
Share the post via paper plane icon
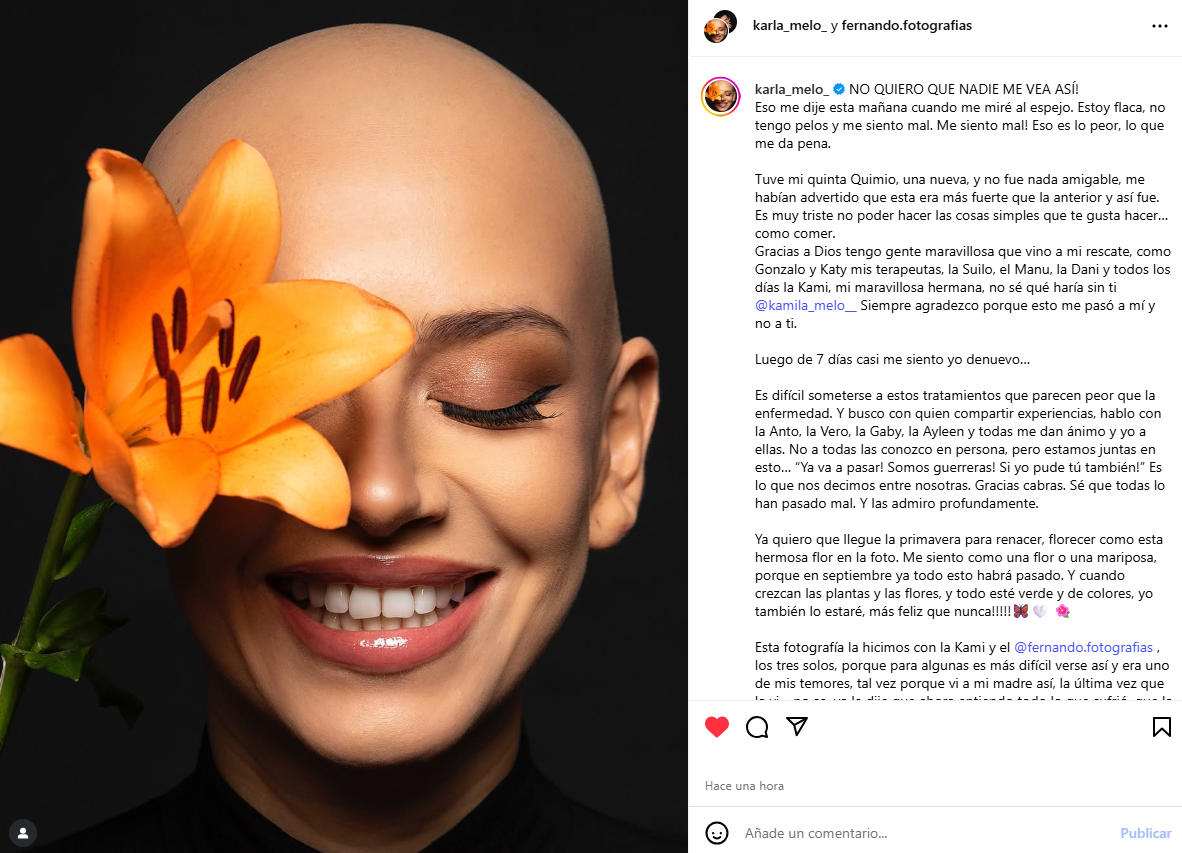point(797,726)
